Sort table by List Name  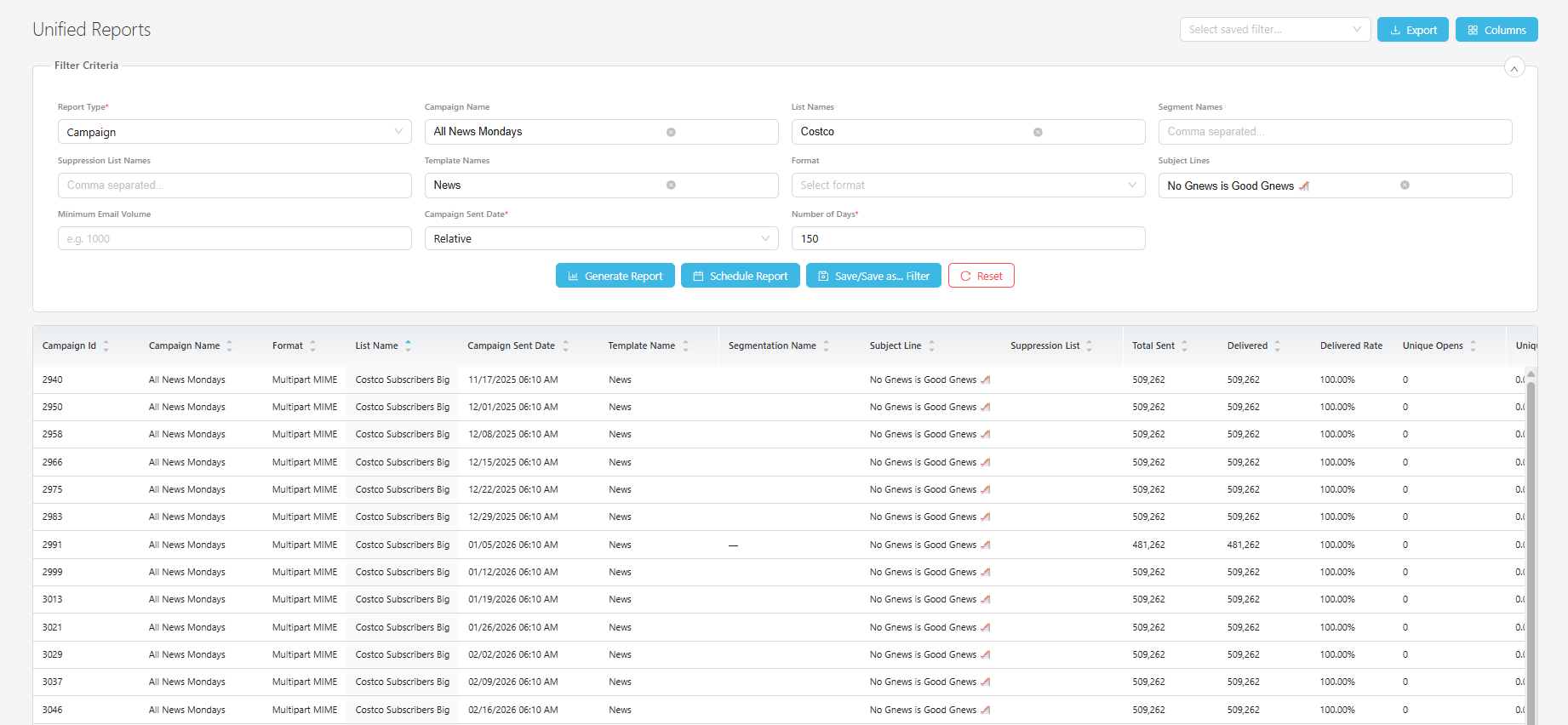(x=408, y=345)
